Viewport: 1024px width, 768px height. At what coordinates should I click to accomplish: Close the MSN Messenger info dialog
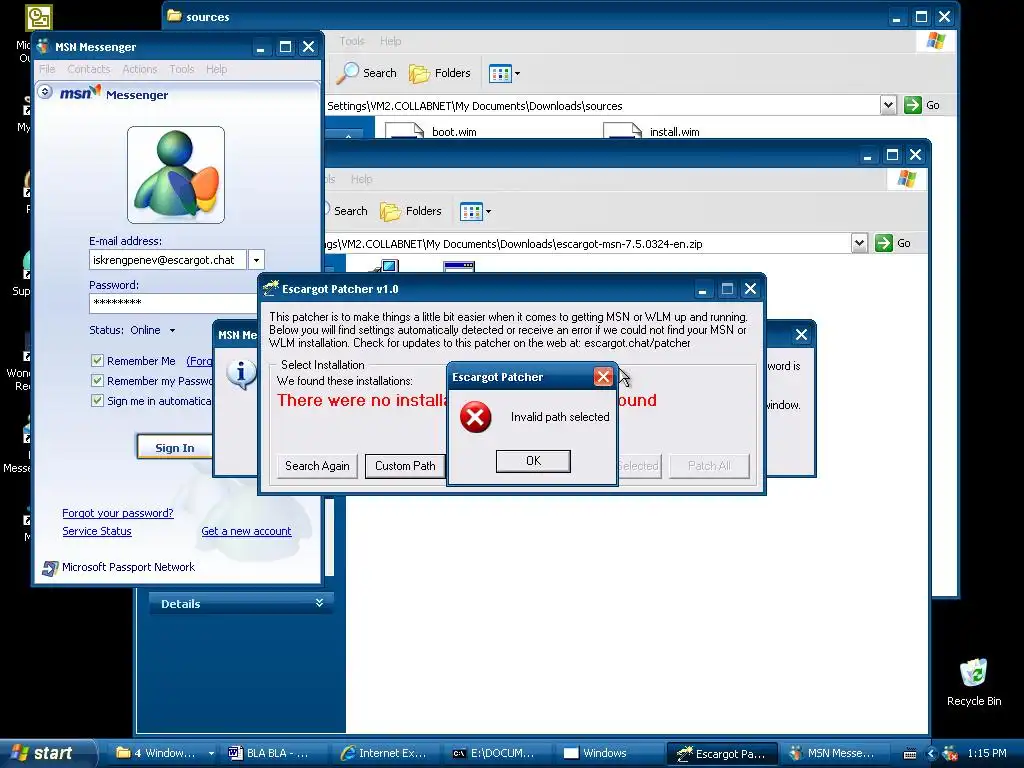pyautogui.click(x=801, y=334)
